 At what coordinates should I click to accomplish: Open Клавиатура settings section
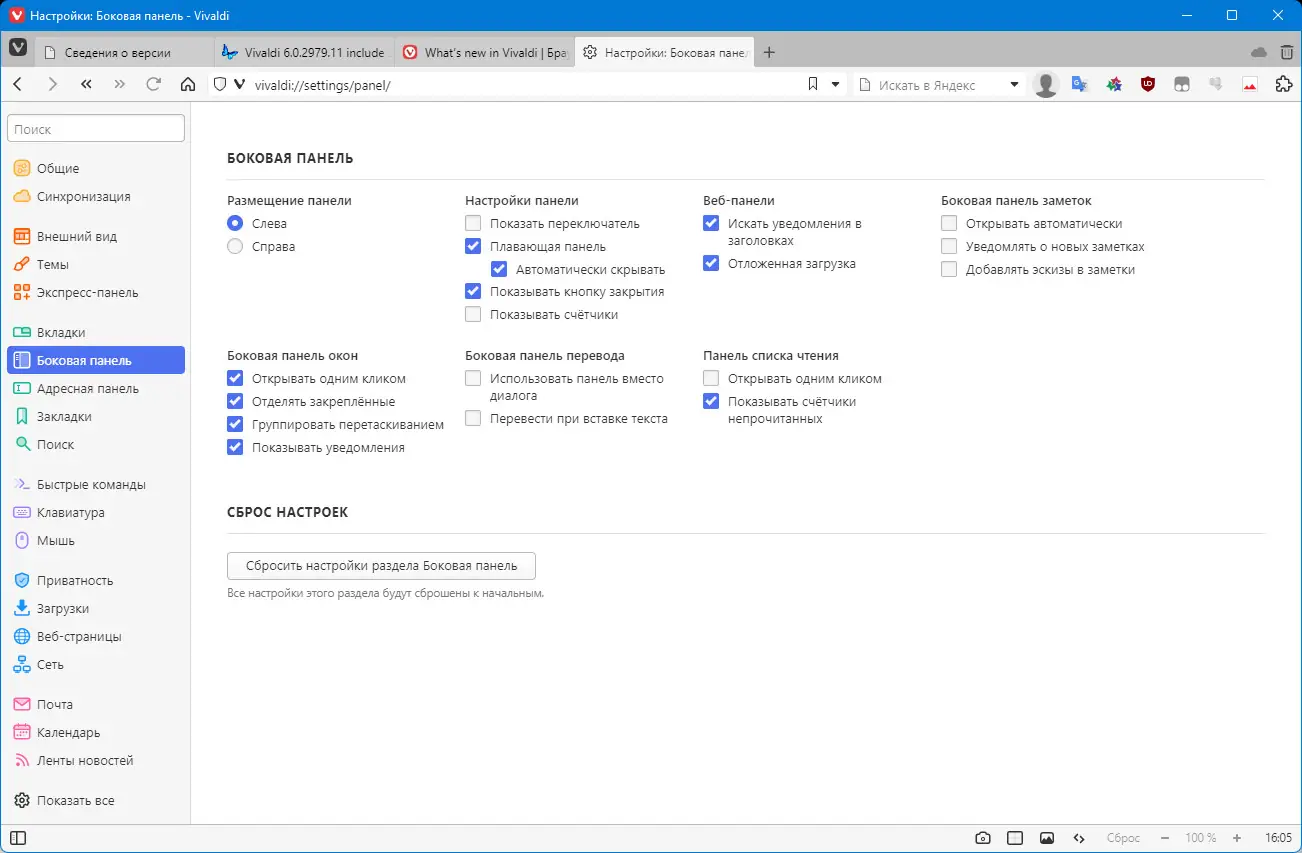pyautogui.click(x=96, y=513)
